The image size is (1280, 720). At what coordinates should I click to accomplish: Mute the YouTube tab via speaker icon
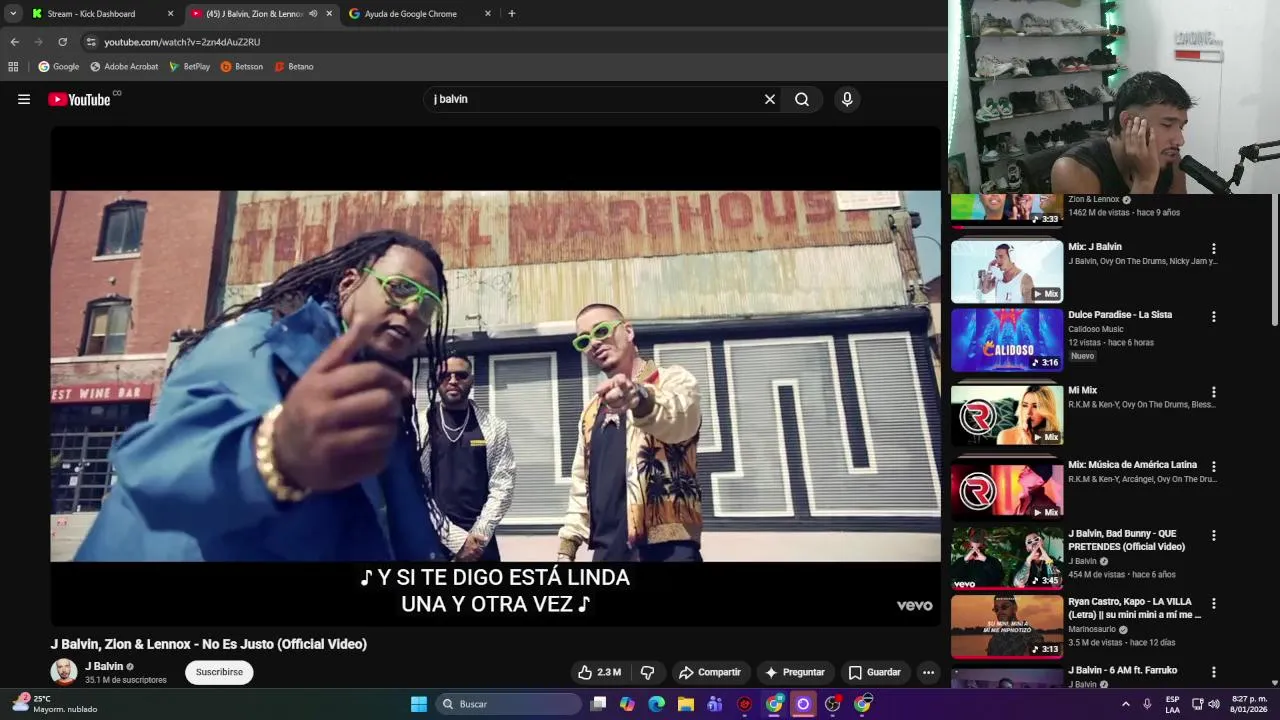(313, 14)
